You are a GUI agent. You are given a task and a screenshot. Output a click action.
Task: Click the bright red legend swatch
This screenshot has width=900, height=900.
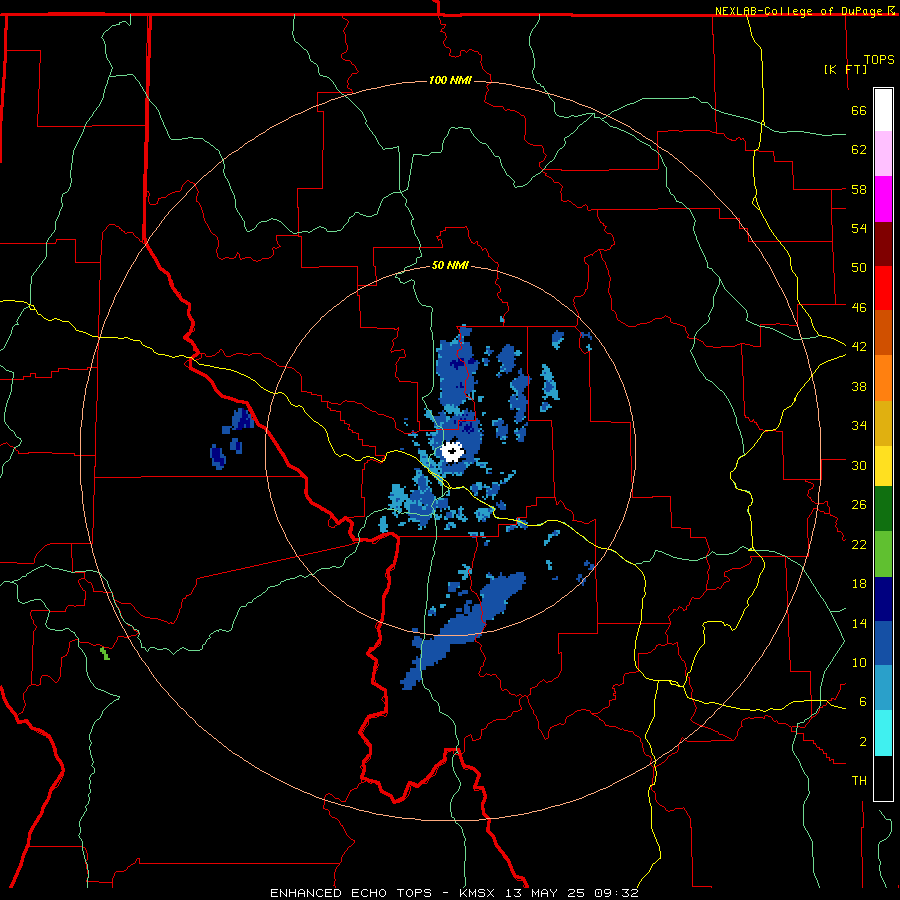883,288
